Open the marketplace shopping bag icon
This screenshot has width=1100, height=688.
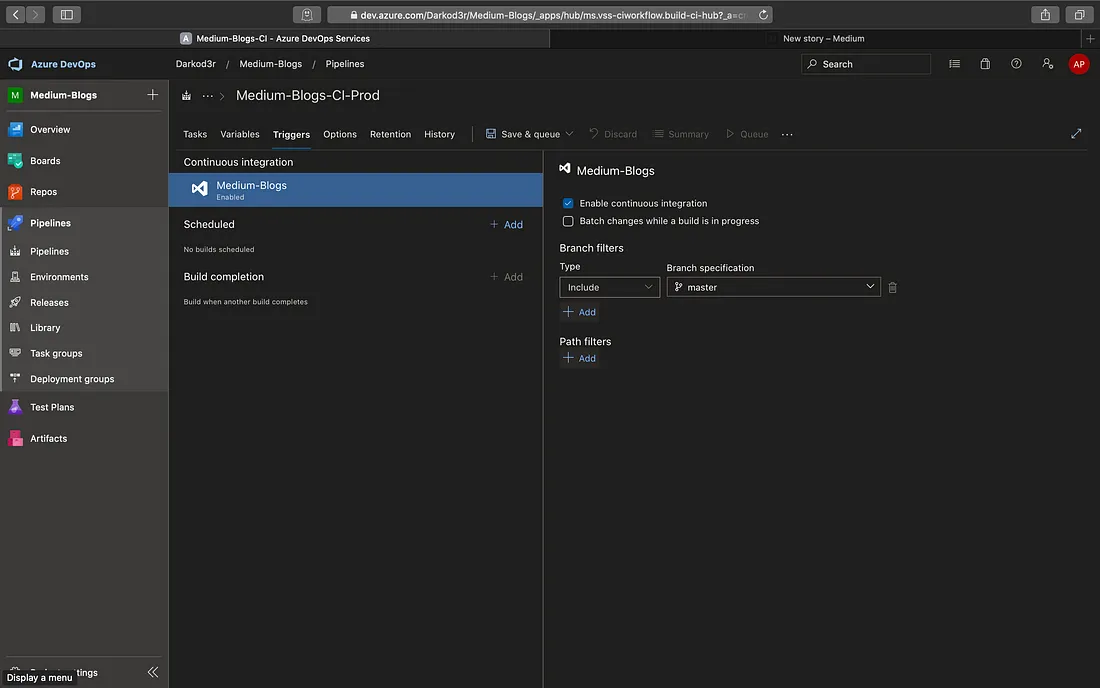pyautogui.click(x=985, y=64)
